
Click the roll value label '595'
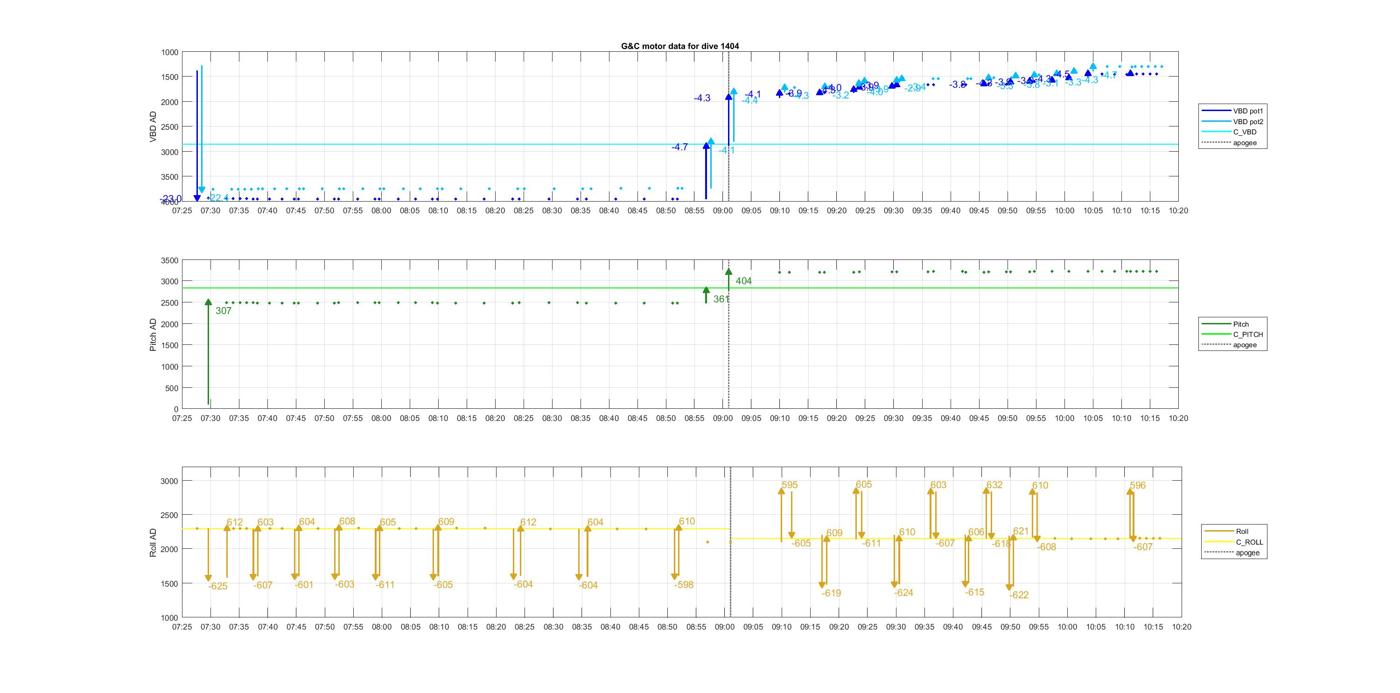(x=789, y=485)
